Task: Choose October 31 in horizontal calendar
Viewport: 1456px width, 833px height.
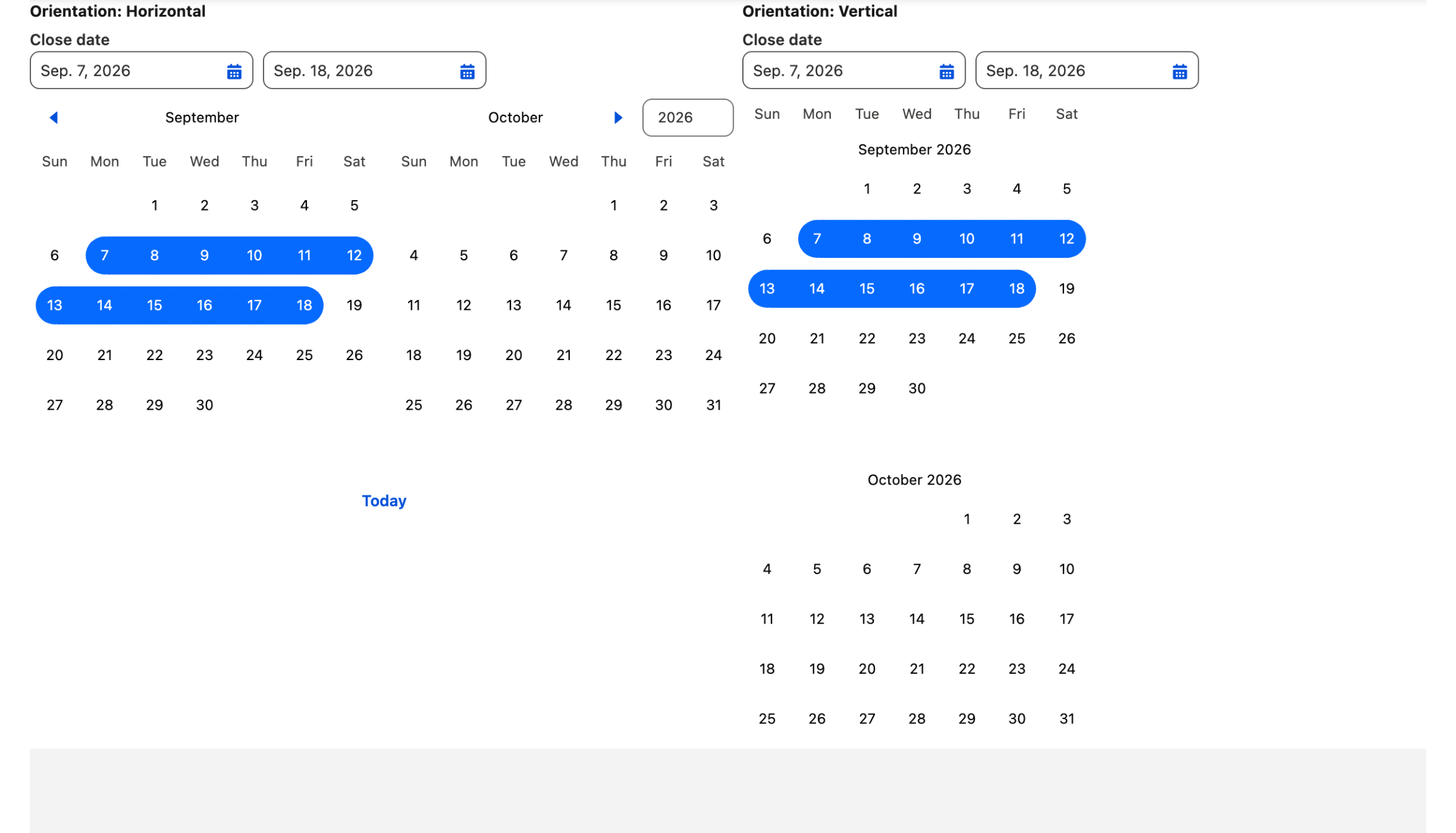Action: [714, 405]
